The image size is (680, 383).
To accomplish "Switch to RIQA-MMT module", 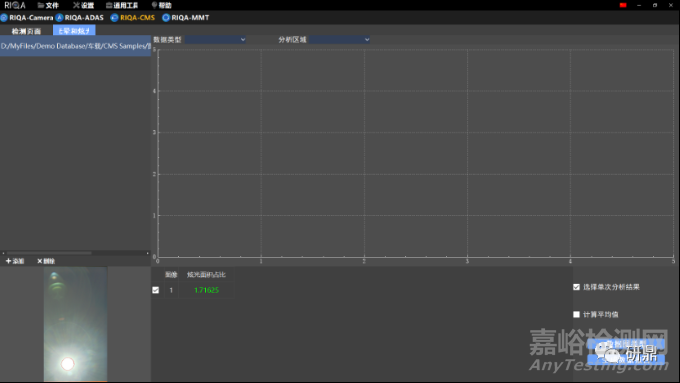I will [190, 18].
